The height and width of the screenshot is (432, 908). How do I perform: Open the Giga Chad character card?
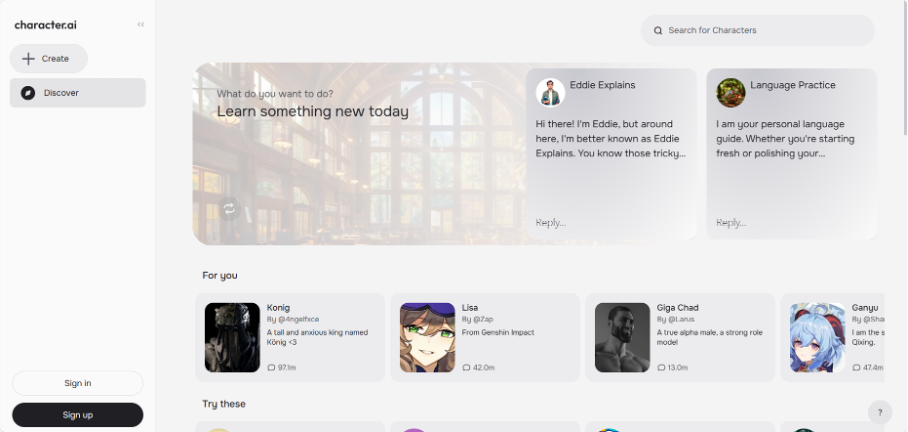click(680, 338)
